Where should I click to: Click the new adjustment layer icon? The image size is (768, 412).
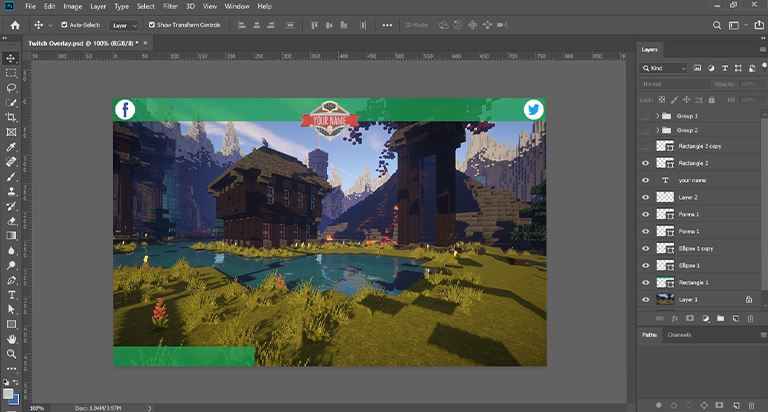click(x=705, y=319)
